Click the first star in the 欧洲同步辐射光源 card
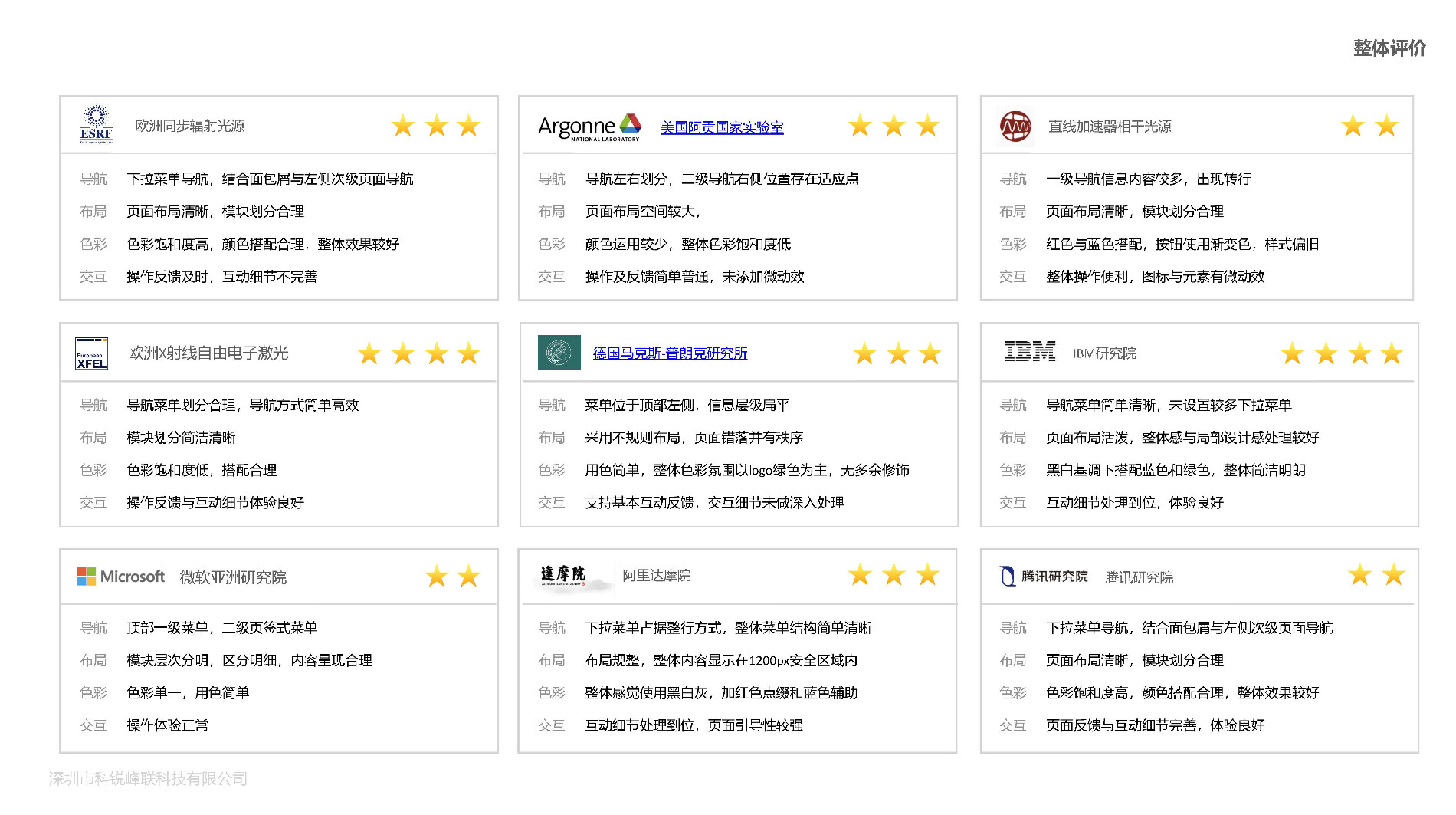Screen dimensions: 1456x815 pos(403,126)
